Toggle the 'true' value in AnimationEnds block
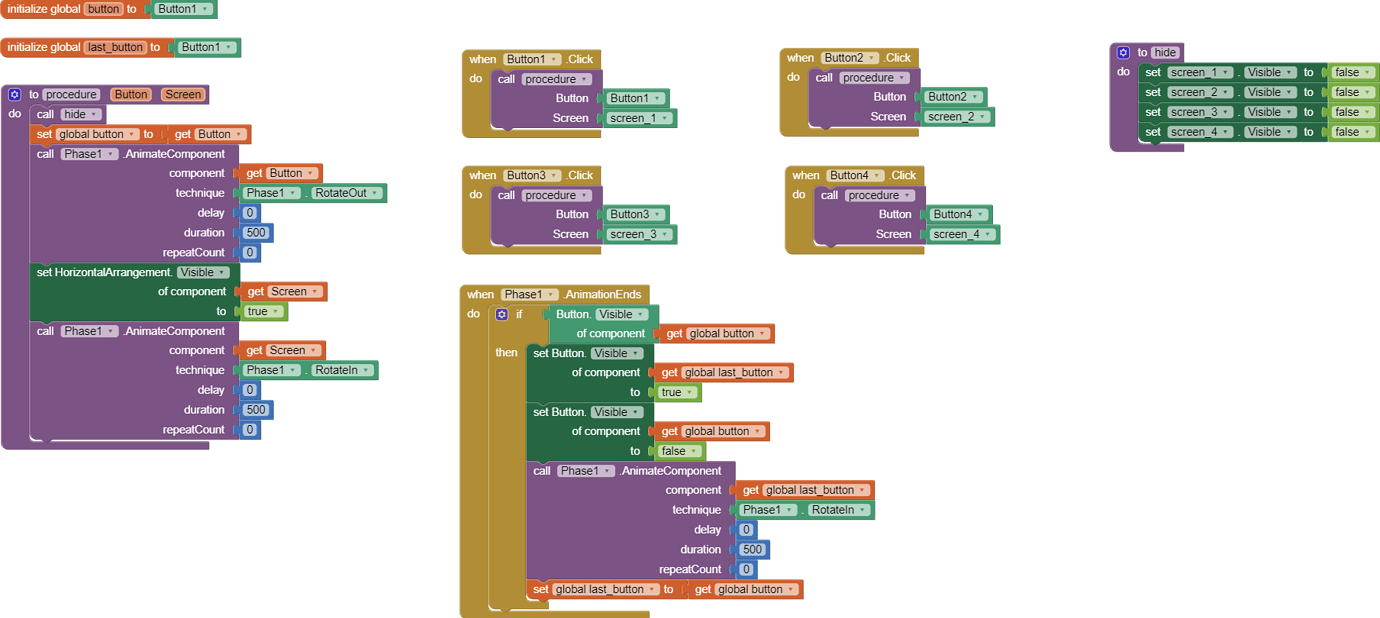 pos(678,392)
